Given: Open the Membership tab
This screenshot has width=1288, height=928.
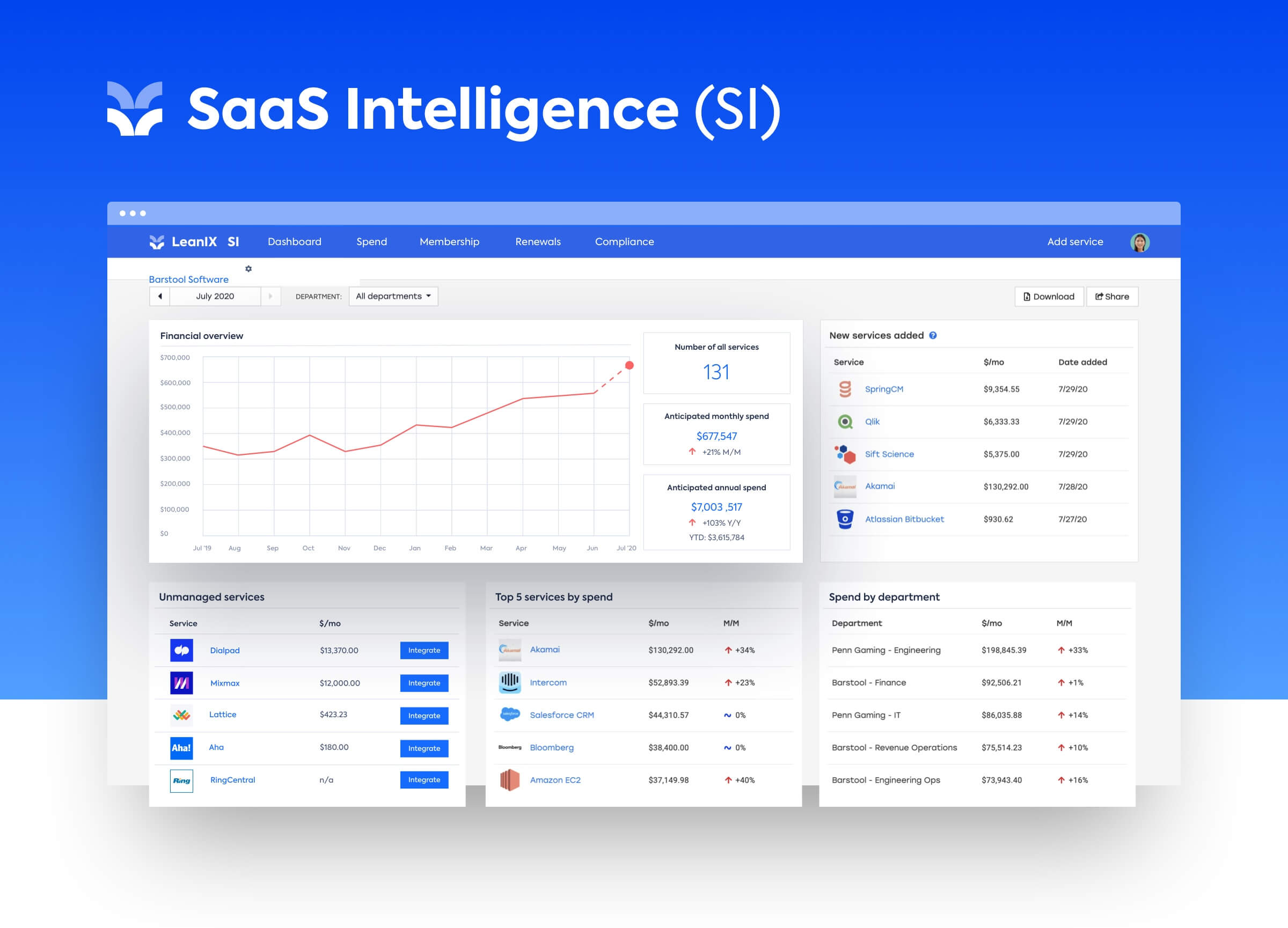Looking at the screenshot, I should pos(449,242).
